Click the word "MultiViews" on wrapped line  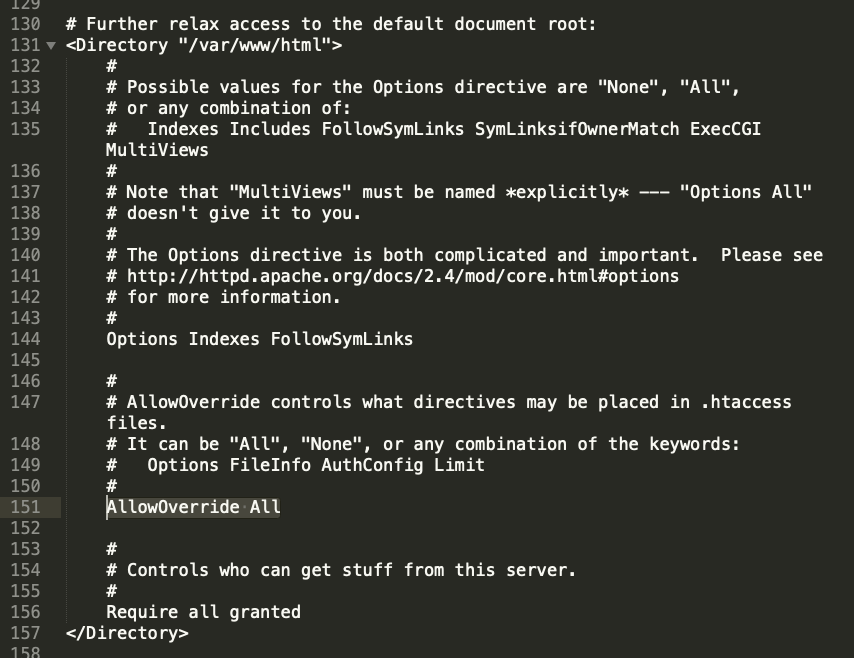pyautogui.click(x=157, y=150)
